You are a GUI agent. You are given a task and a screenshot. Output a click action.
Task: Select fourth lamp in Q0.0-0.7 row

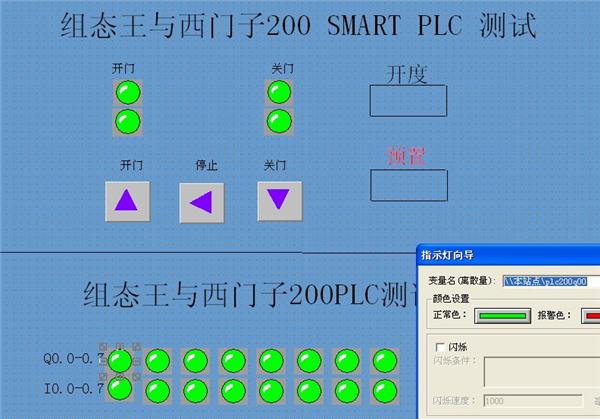tap(233, 361)
